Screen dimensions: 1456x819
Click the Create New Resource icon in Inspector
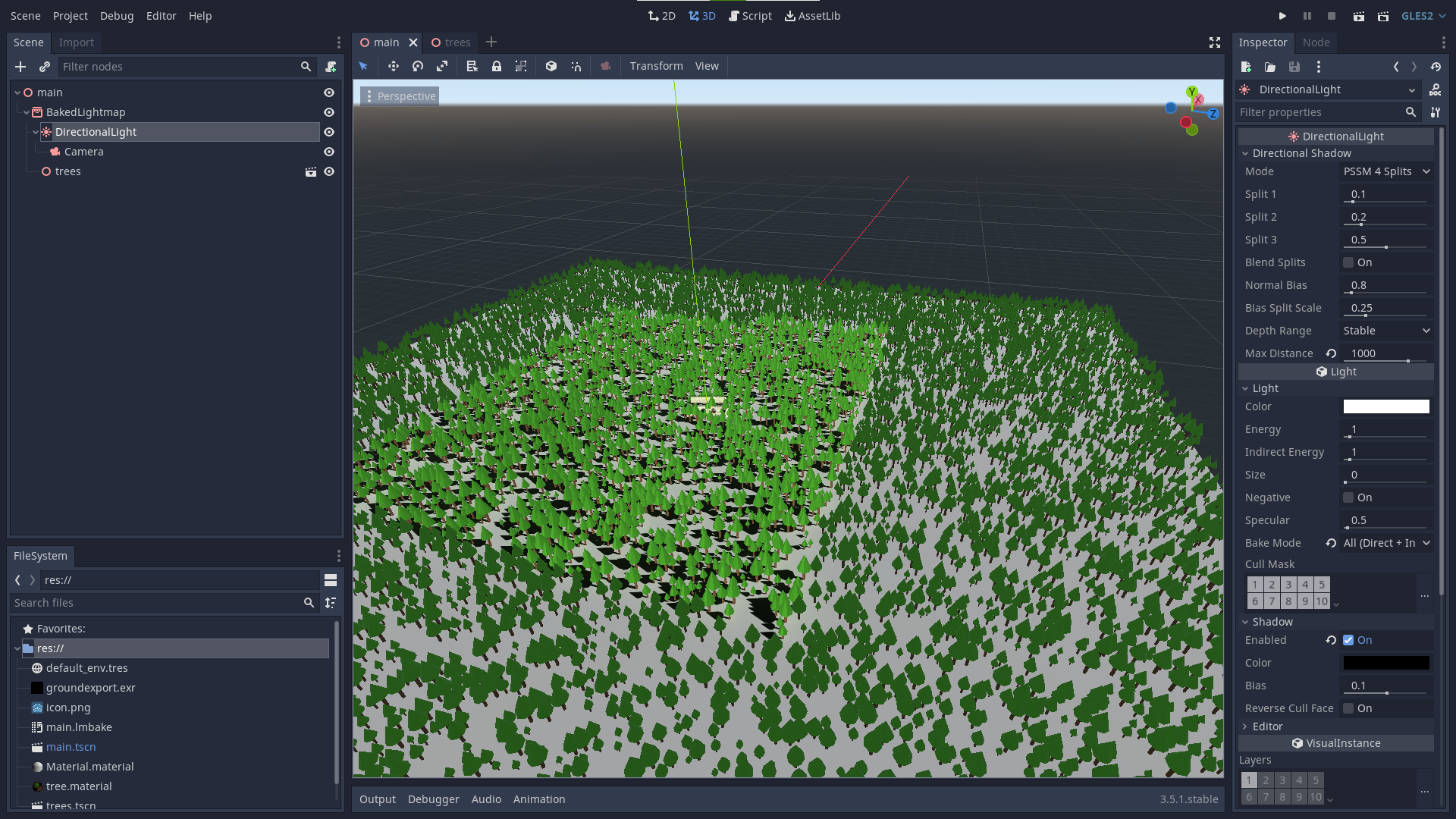point(1246,67)
